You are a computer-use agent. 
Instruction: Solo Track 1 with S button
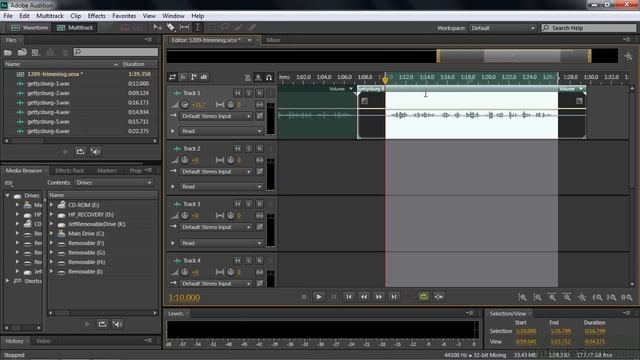point(249,93)
